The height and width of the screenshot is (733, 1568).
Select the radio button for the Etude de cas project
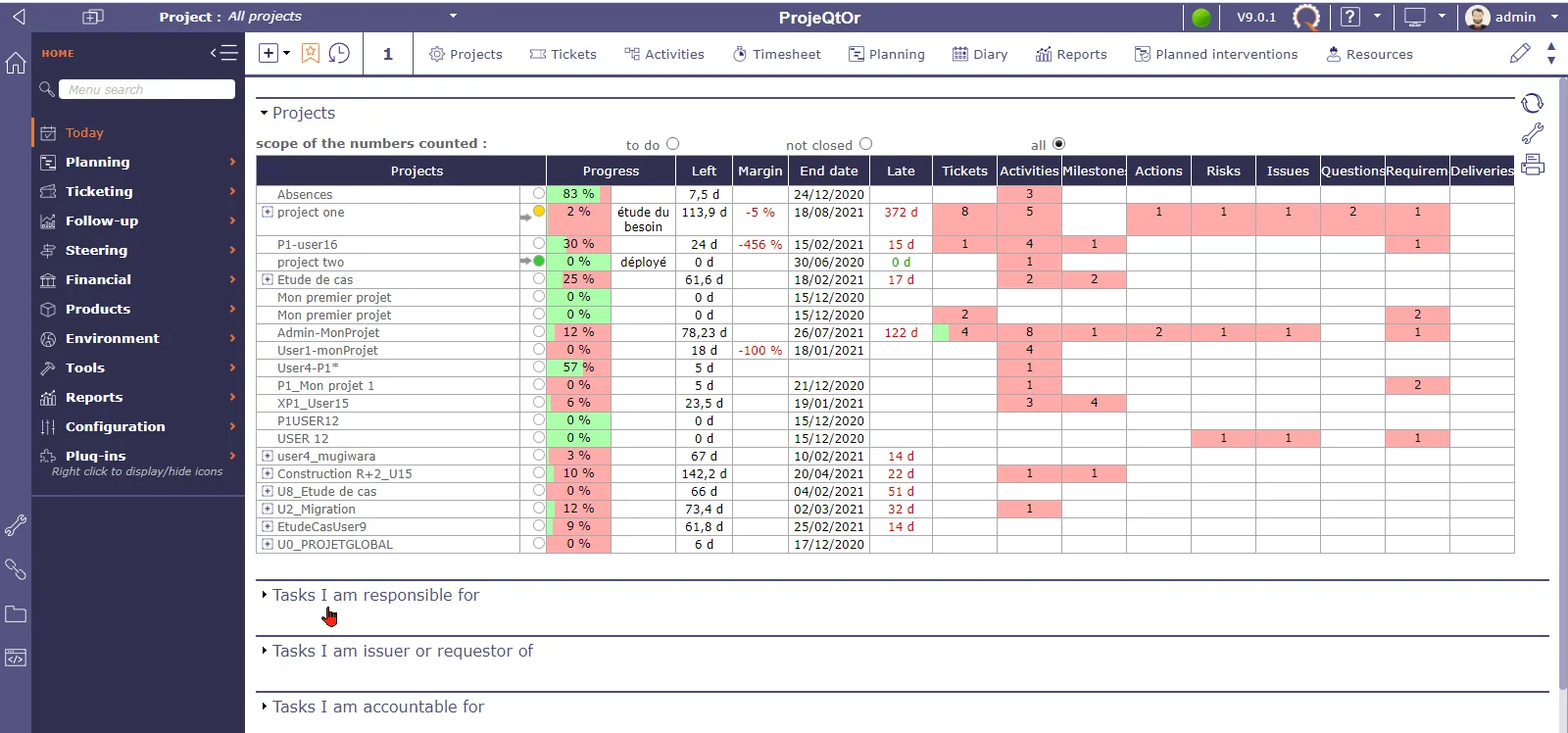[539, 278]
